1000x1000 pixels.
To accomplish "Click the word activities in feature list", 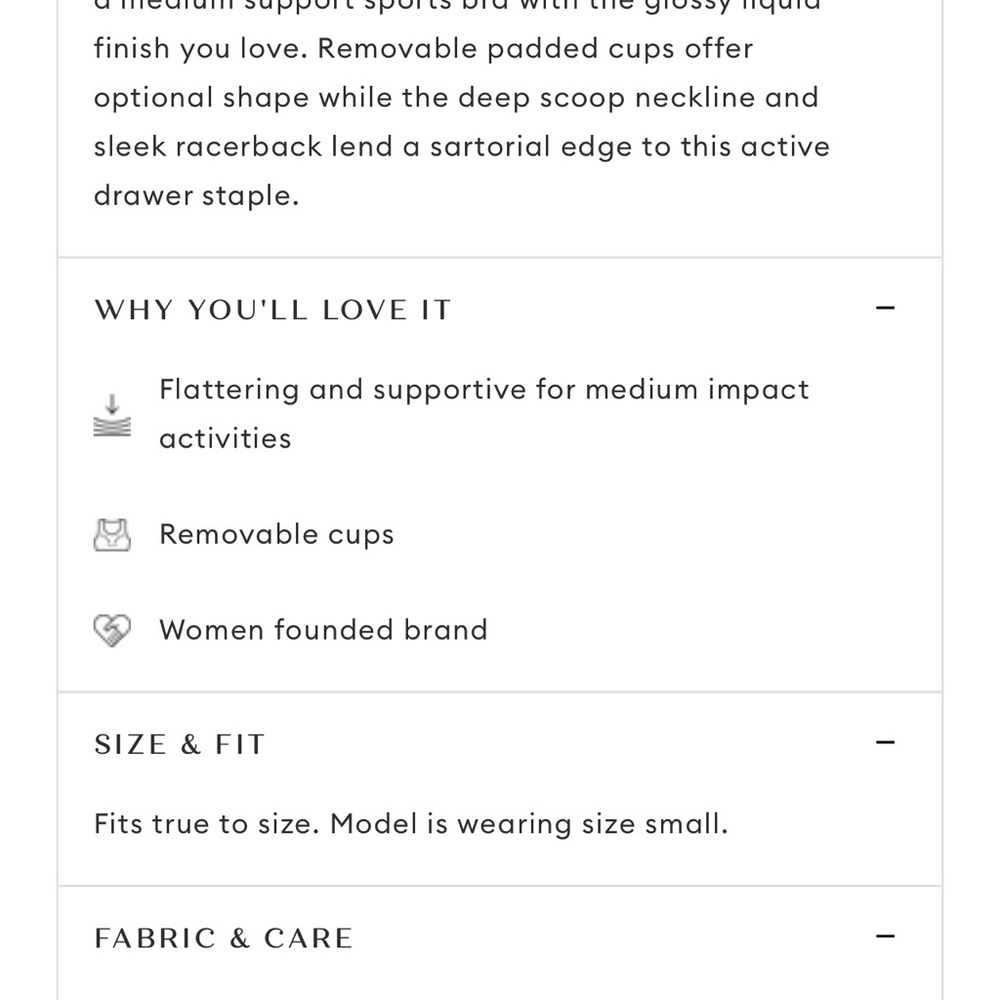I will point(225,439).
